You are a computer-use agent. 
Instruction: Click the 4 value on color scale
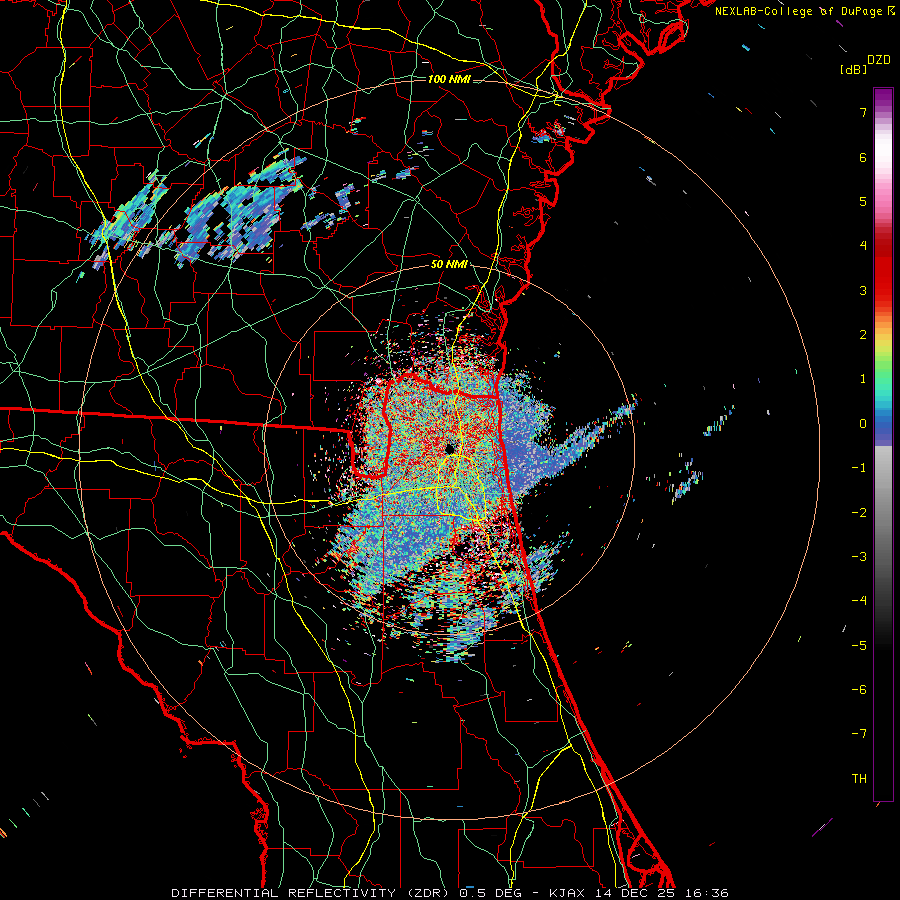click(863, 246)
